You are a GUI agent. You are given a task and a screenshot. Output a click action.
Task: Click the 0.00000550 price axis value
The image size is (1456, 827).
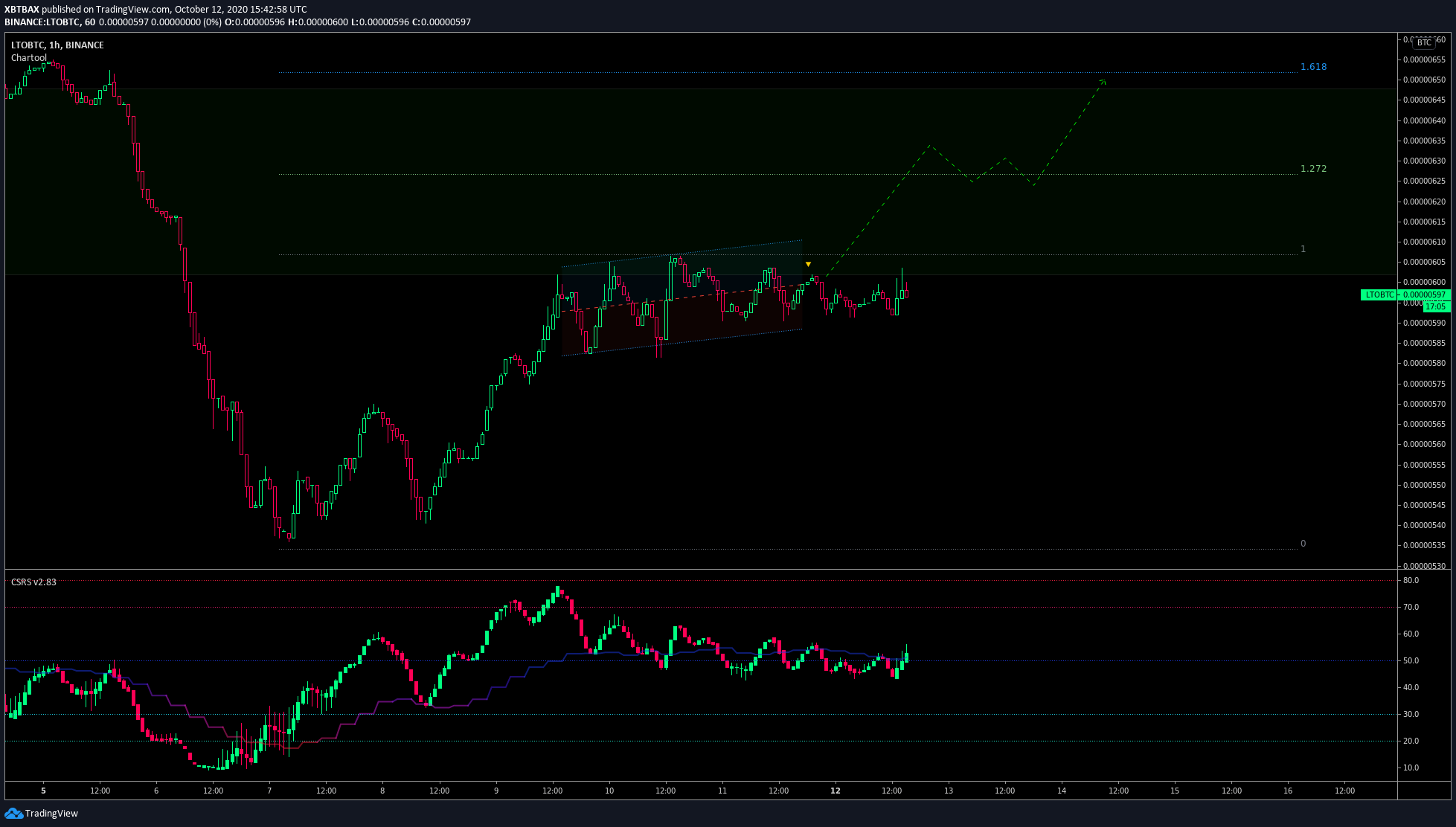point(1424,485)
